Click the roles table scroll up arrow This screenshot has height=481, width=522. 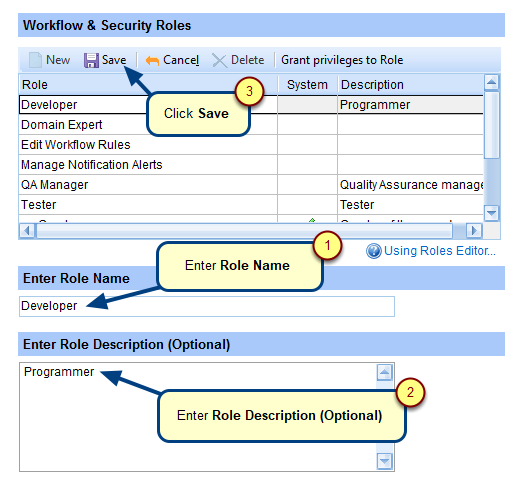pyautogui.click(x=491, y=82)
